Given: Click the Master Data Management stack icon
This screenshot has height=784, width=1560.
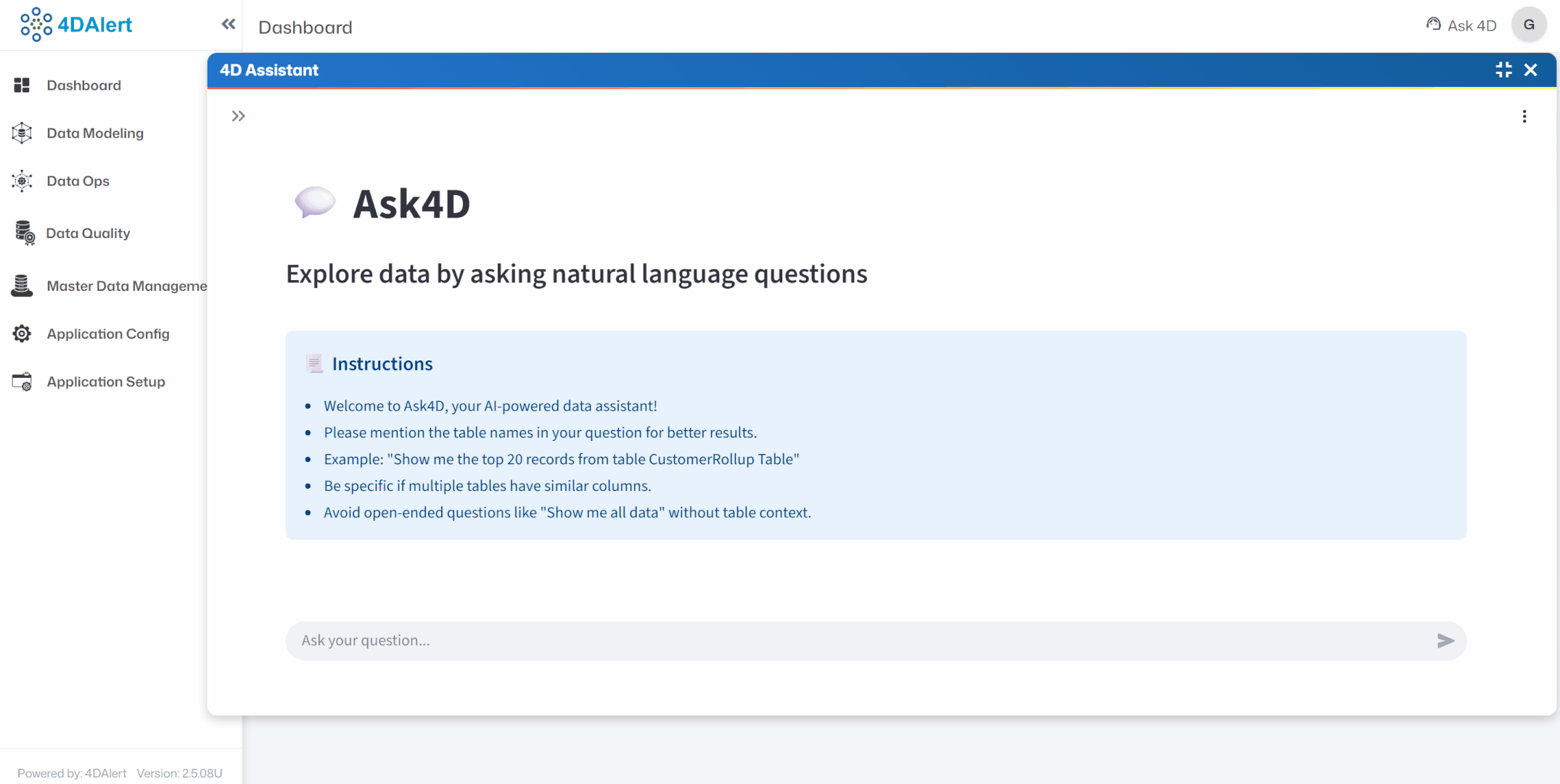Looking at the screenshot, I should pyautogui.click(x=22, y=286).
